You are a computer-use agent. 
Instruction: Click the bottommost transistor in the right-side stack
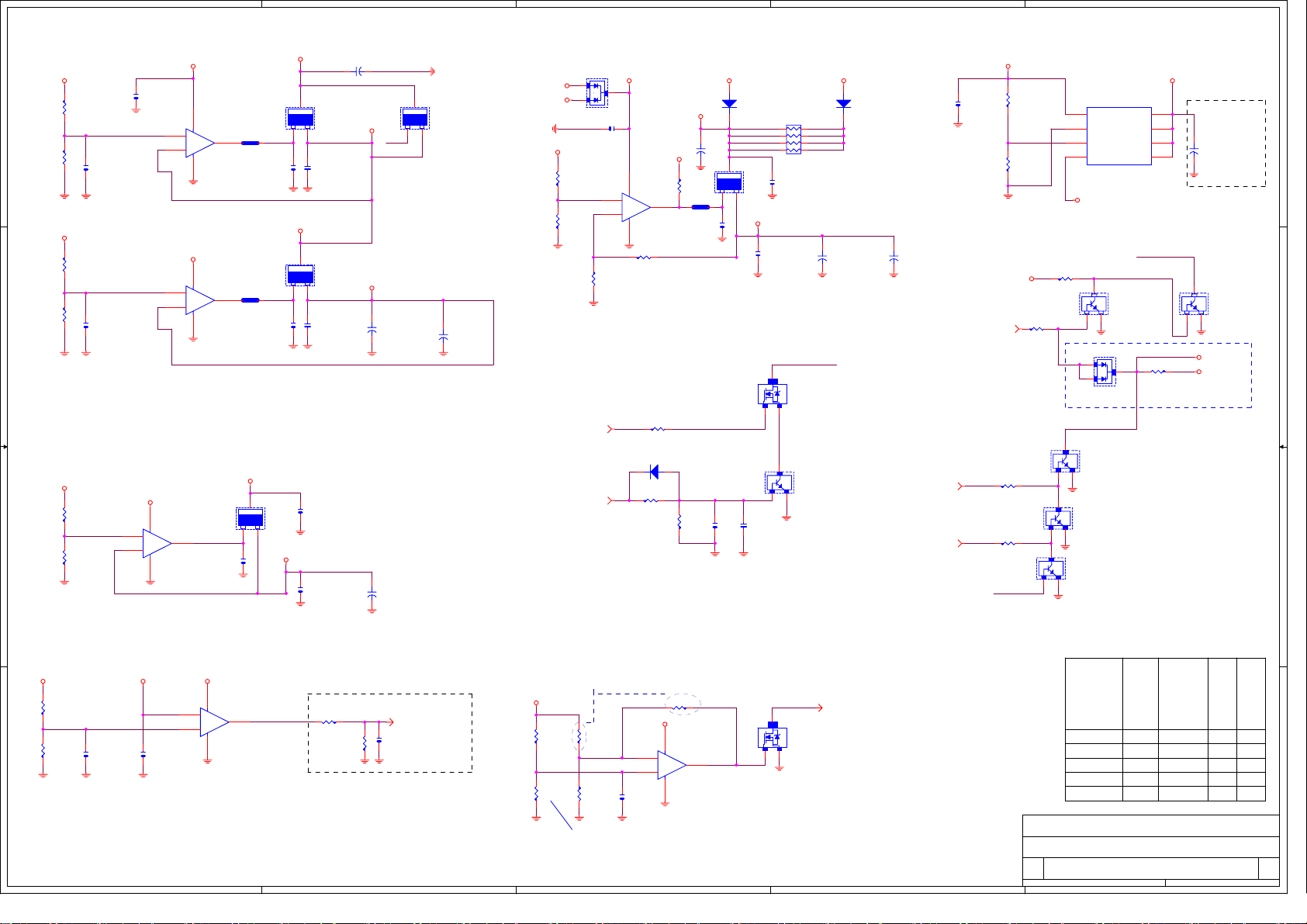tap(1051, 569)
